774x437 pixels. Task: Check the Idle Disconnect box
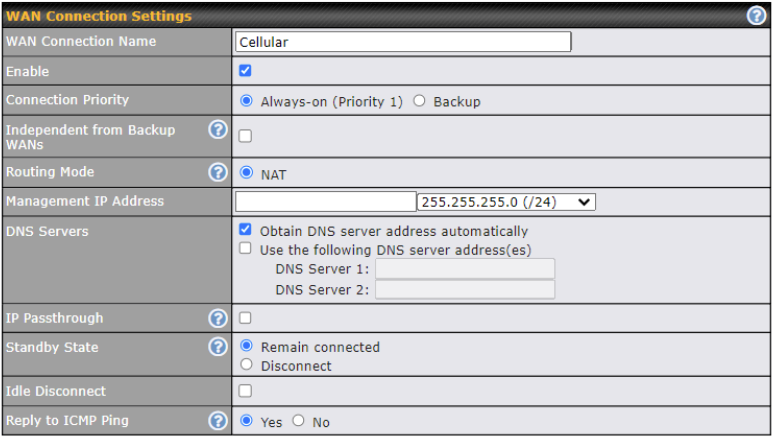(x=245, y=391)
